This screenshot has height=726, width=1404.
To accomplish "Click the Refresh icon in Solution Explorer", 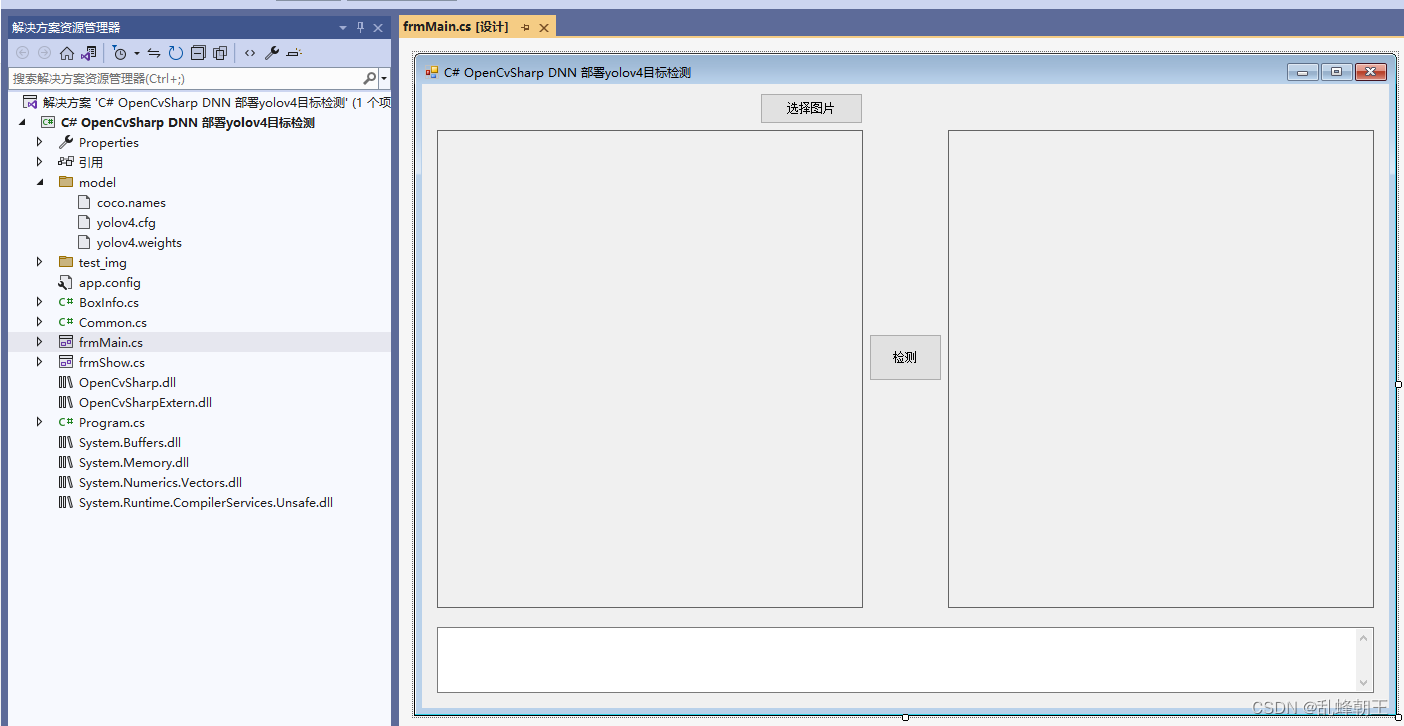I will (x=176, y=53).
